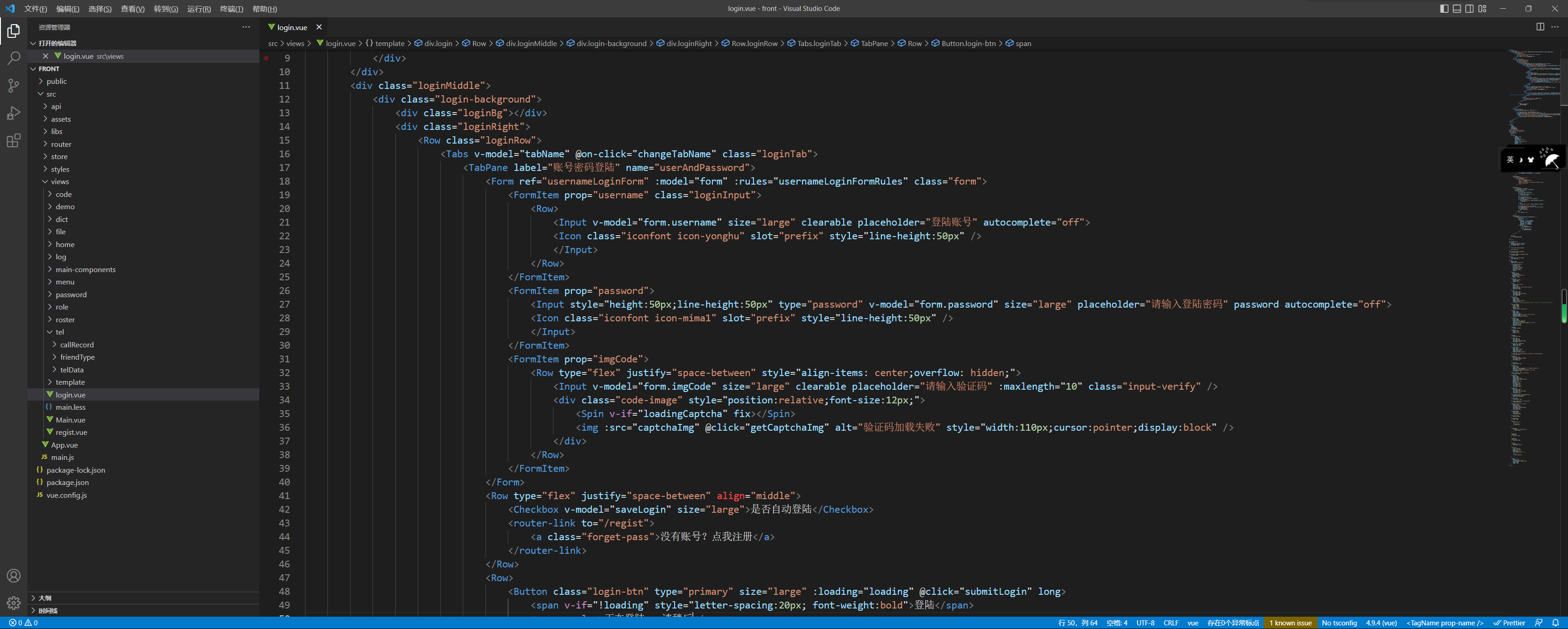Screen dimensions: 1568x629
Task: Toggle bottom panel layout button
Action: pos(1457,9)
